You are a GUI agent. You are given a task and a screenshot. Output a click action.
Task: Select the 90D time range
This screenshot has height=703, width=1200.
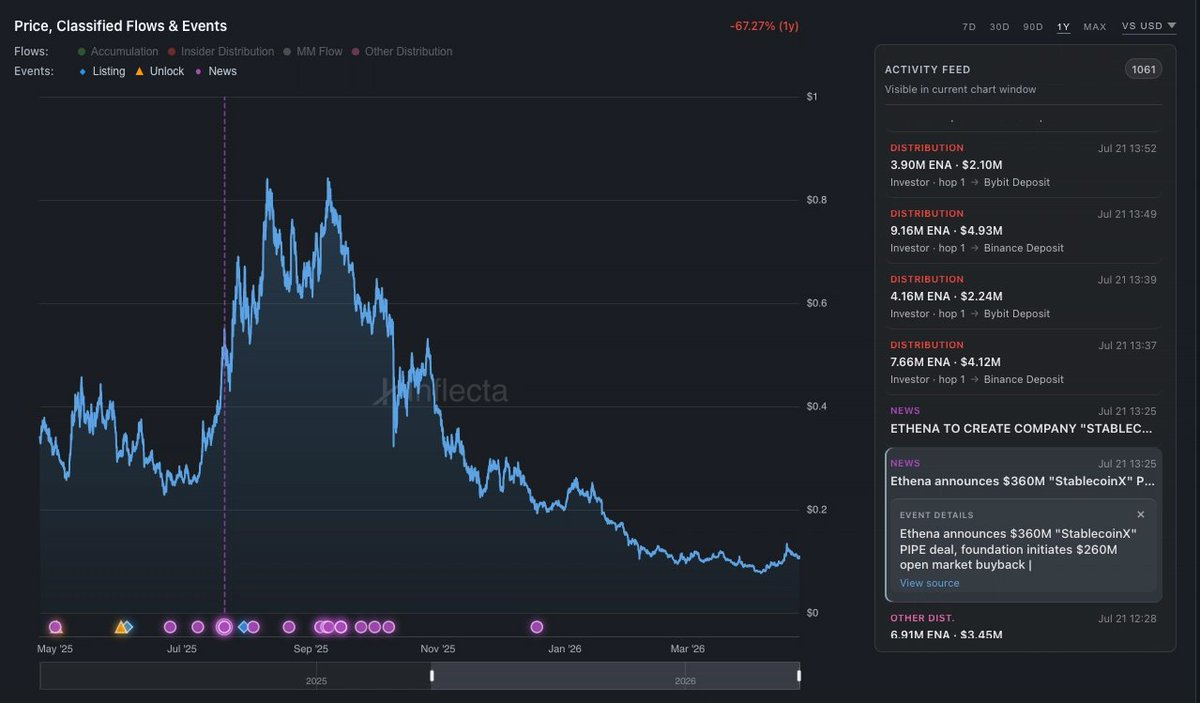(x=1032, y=27)
